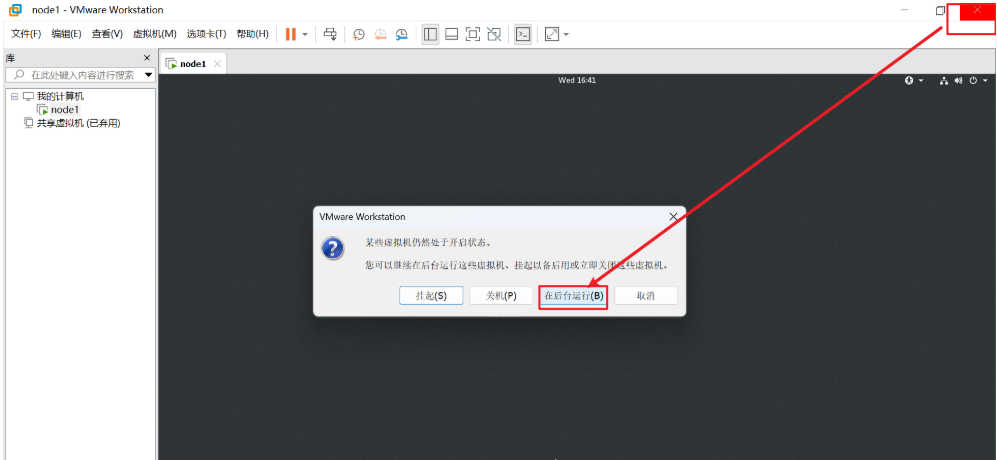Open the 文件(F) menu
Image resolution: width=997 pixels, height=460 pixels.
[26, 34]
